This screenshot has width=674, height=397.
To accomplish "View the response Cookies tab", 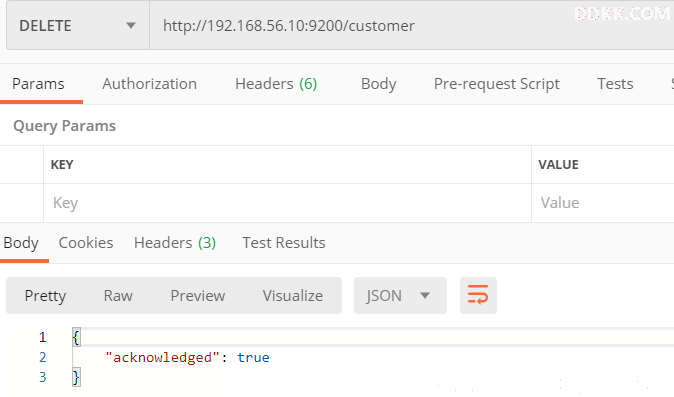I will (86, 243).
